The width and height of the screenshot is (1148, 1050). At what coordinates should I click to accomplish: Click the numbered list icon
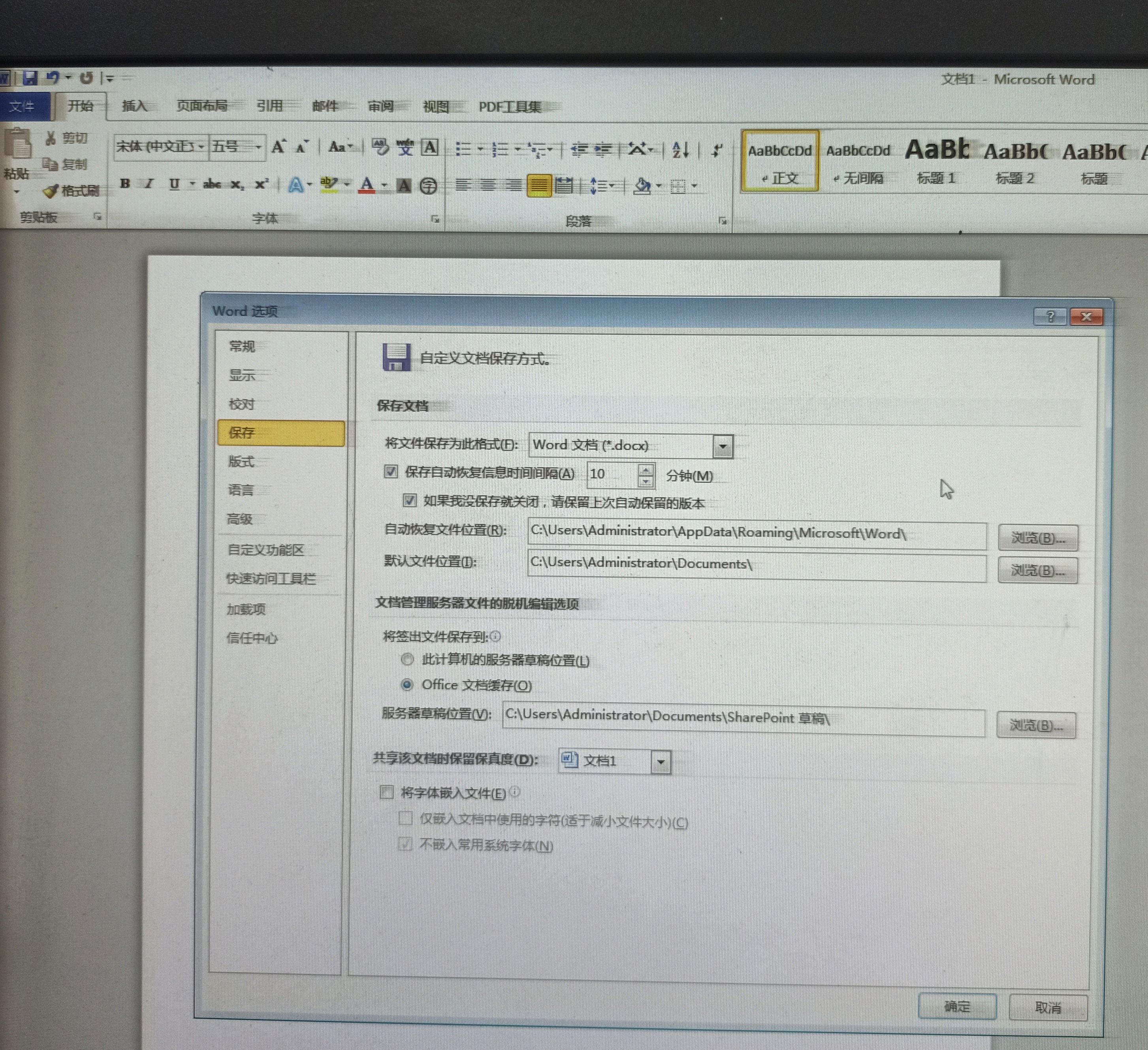(500, 149)
